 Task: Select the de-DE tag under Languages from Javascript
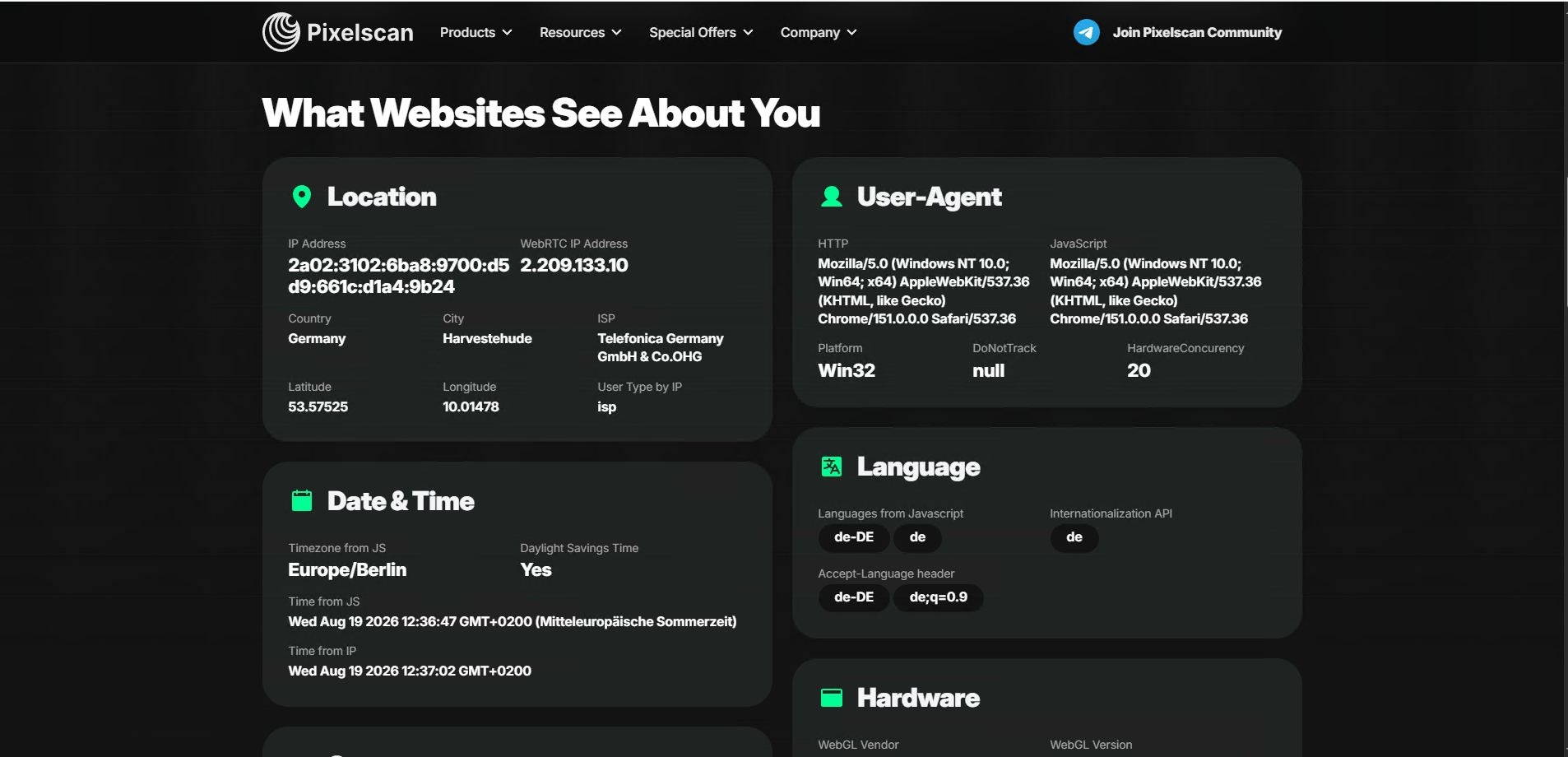tap(854, 537)
